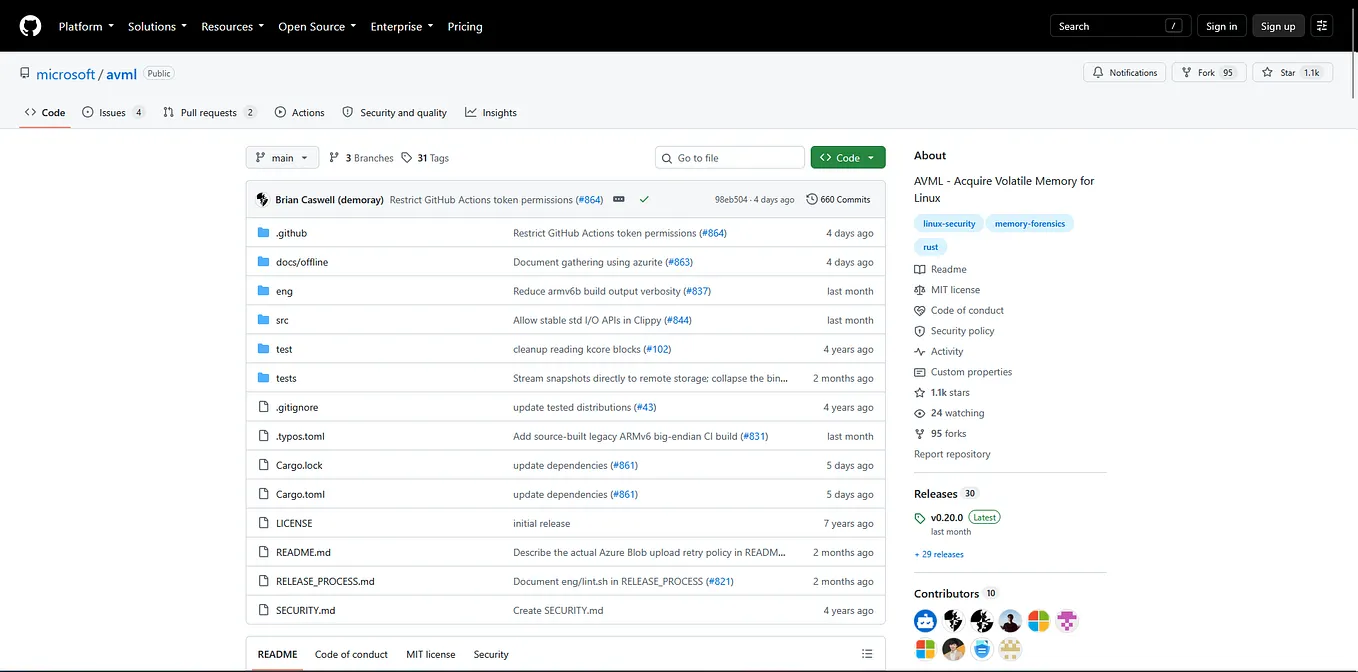The image size is (1358, 672).
Task: Open the src folder
Action: (x=282, y=320)
